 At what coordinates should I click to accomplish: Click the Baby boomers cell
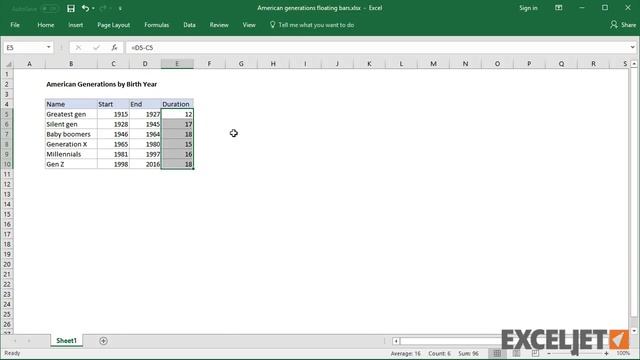click(x=71, y=134)
